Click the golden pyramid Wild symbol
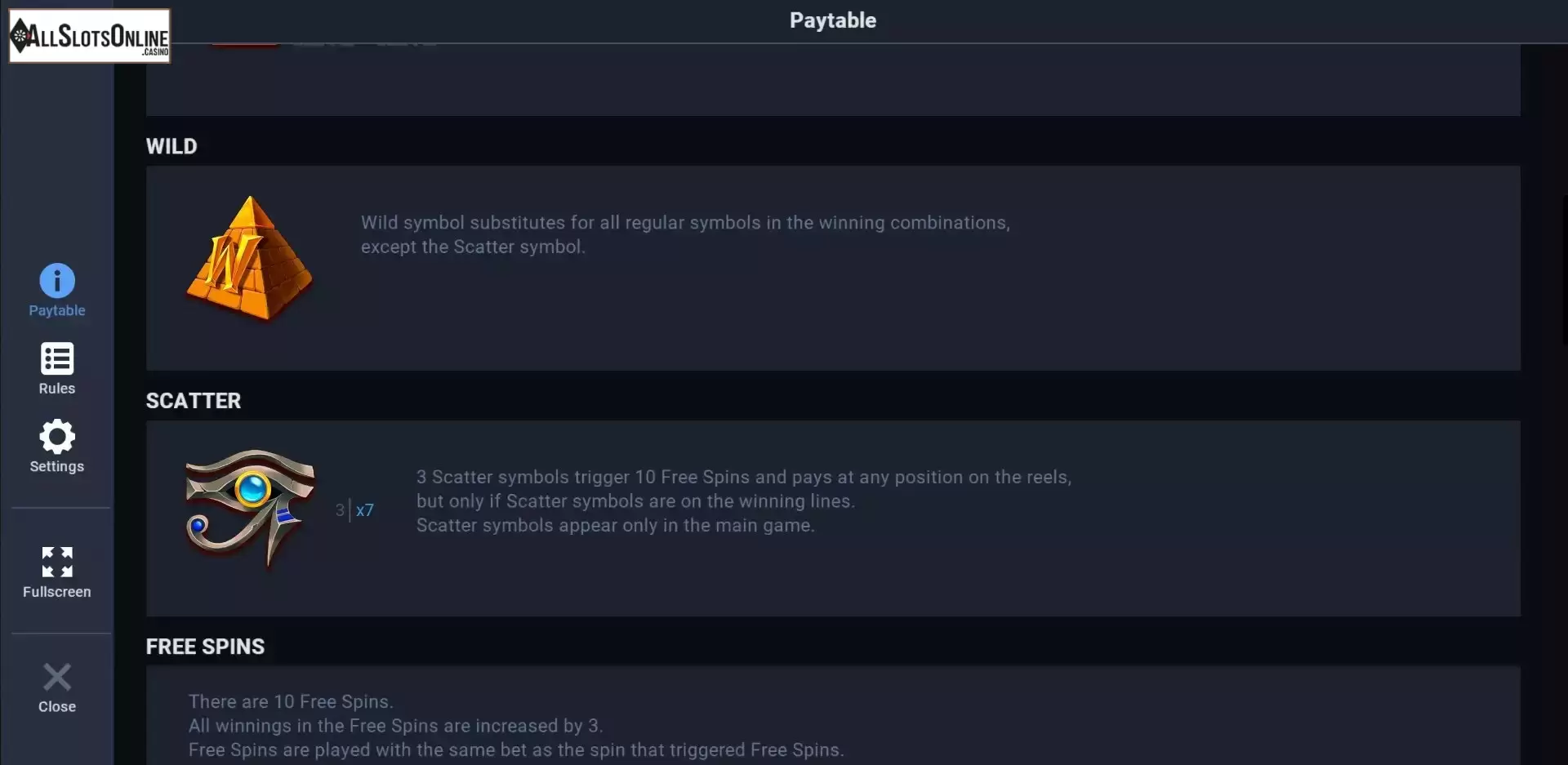The height and width of the screenshot is (765, 1568). (x=249, y=258)
